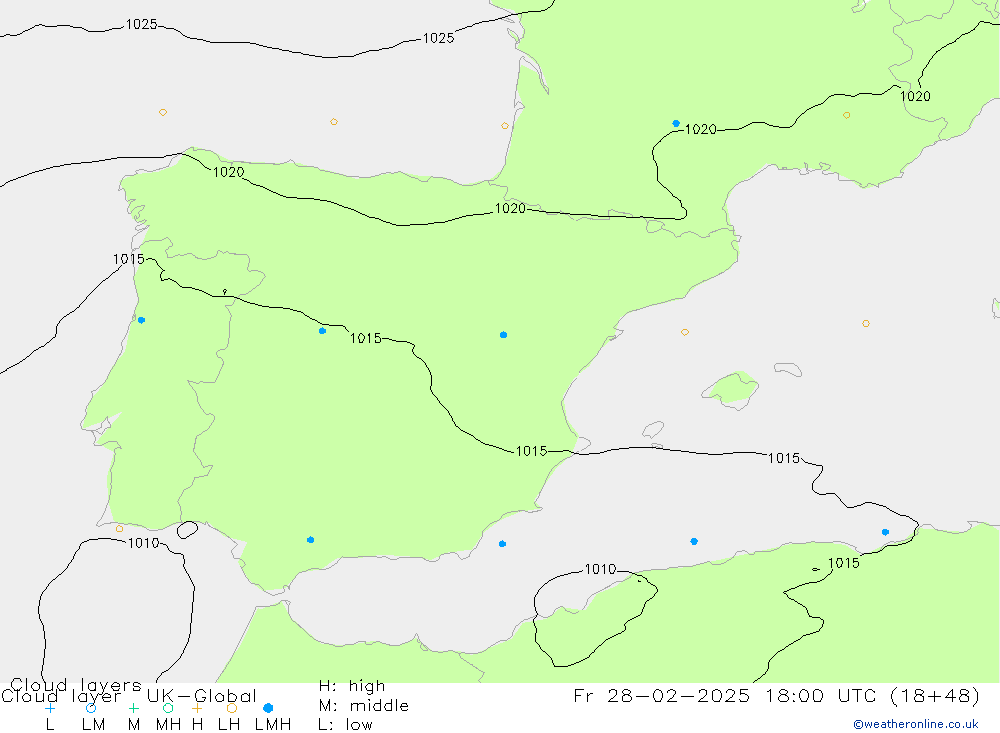
Task: Click the forecast date Fr 28-02-2025 18:00 UTC
Action: point(726,695)
